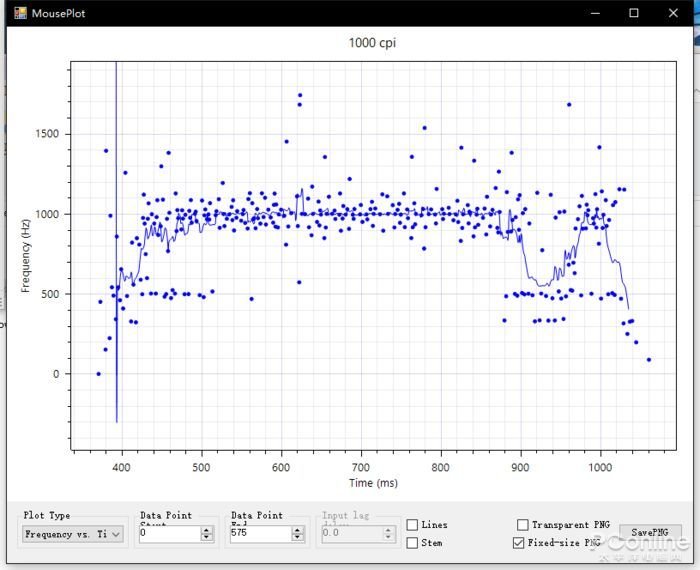This screenshot has width=700, height=570.
Task: Click the 1000 cpi plot title
Action: pyautogui.click(x=372, y=43)
